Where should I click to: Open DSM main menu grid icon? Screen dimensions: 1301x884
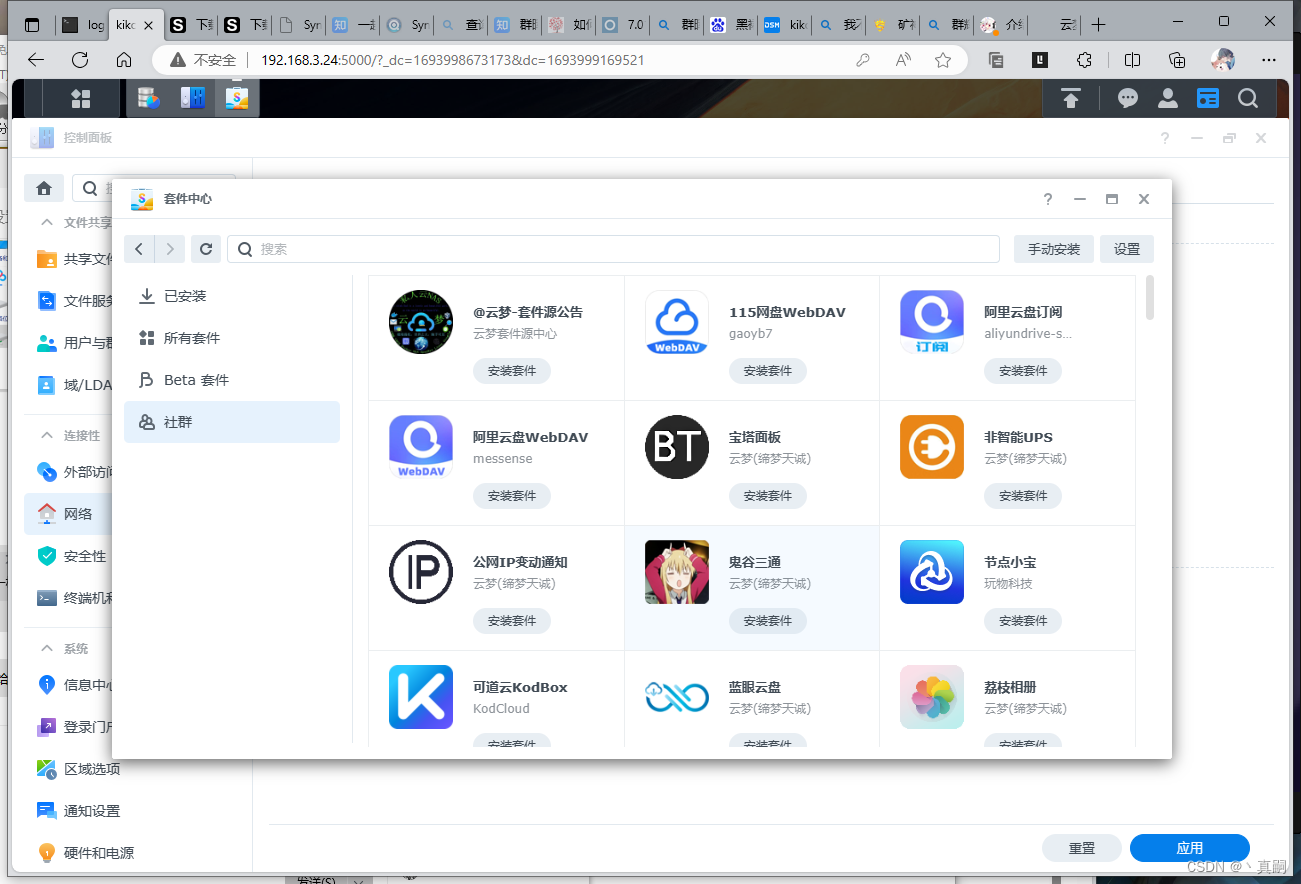pos(81,98)
